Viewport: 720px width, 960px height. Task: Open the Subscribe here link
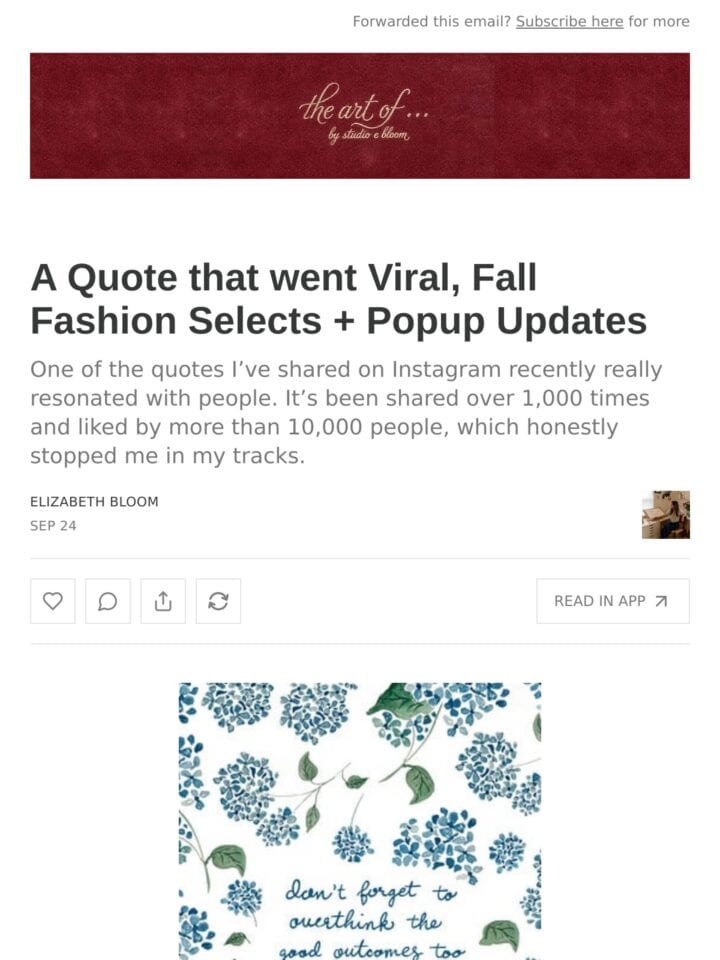tap(569, 21)
